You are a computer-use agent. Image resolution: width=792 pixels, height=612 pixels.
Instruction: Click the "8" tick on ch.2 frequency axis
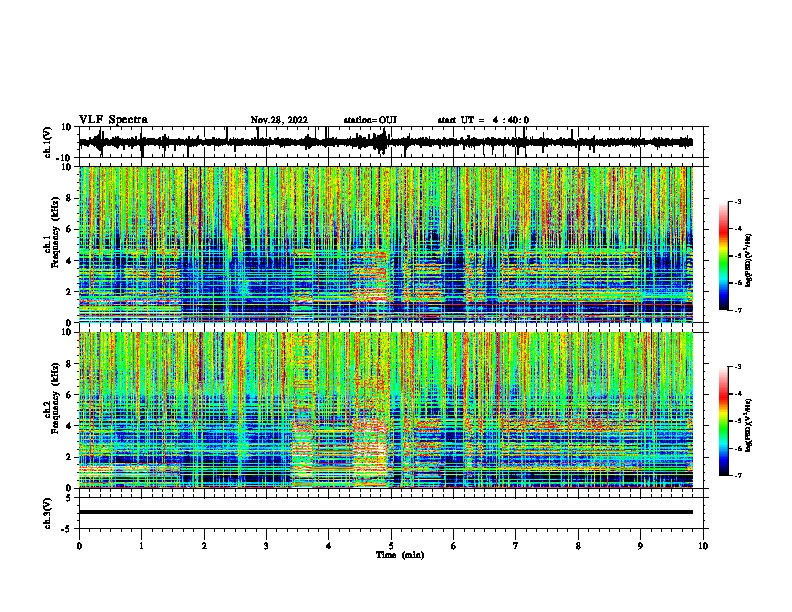pos(70,364)
